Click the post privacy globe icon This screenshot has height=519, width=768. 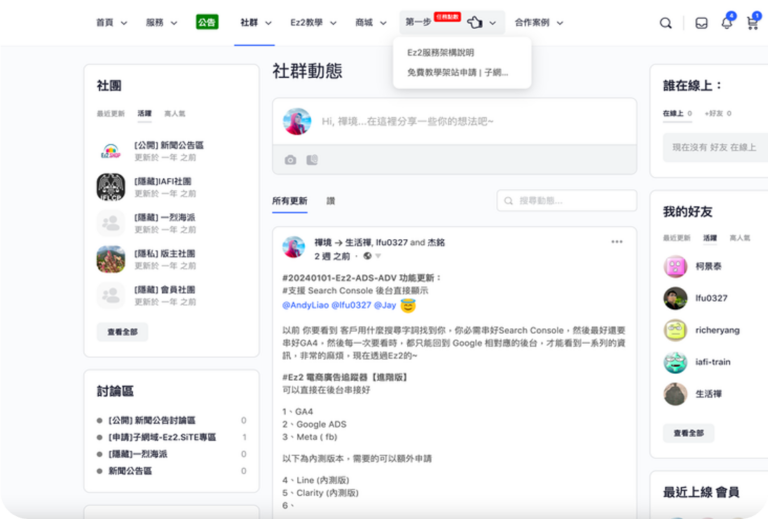click(368, 256)
